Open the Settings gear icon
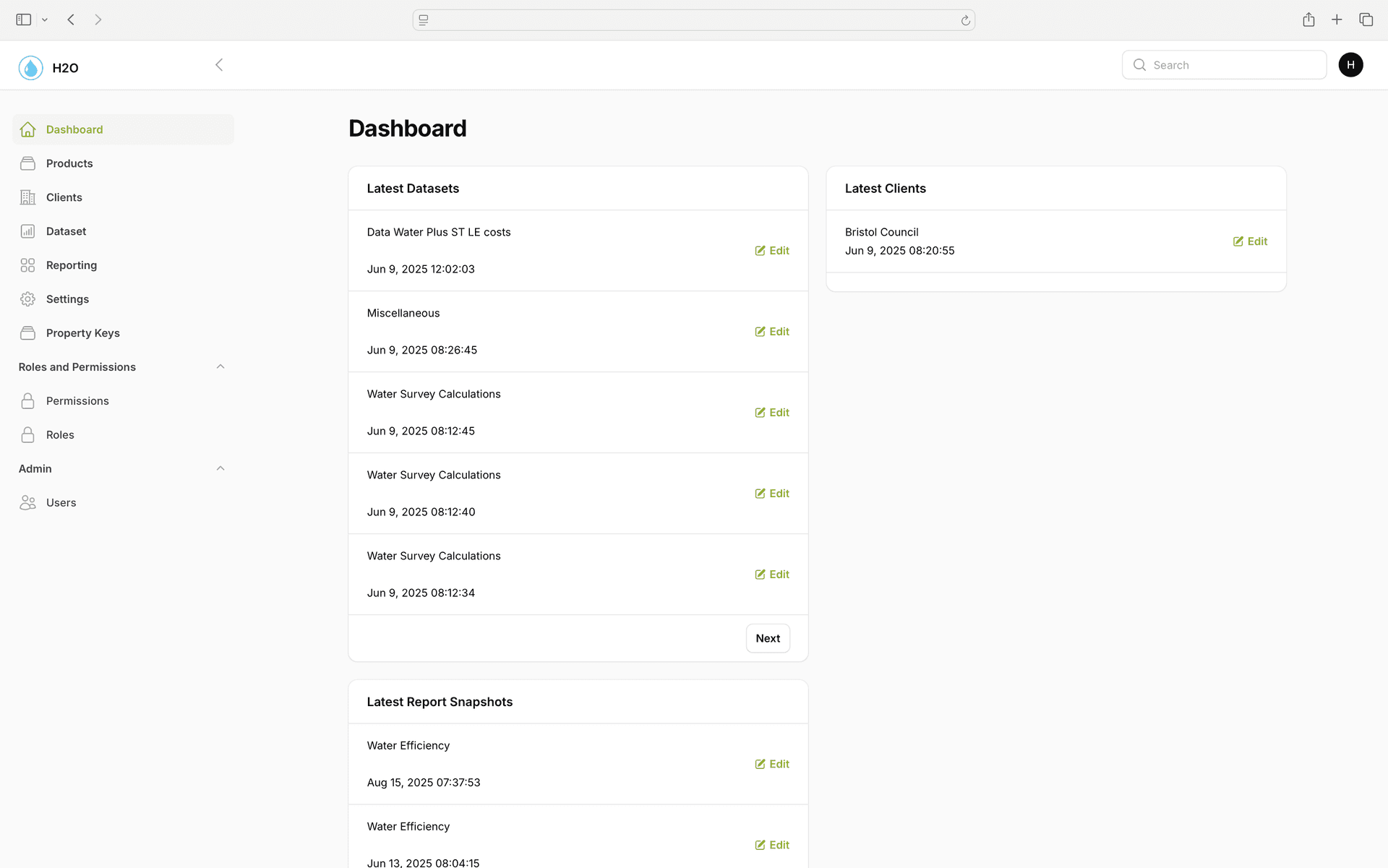The width and height of the screenshot is (1388, 868). coord(27,299)
